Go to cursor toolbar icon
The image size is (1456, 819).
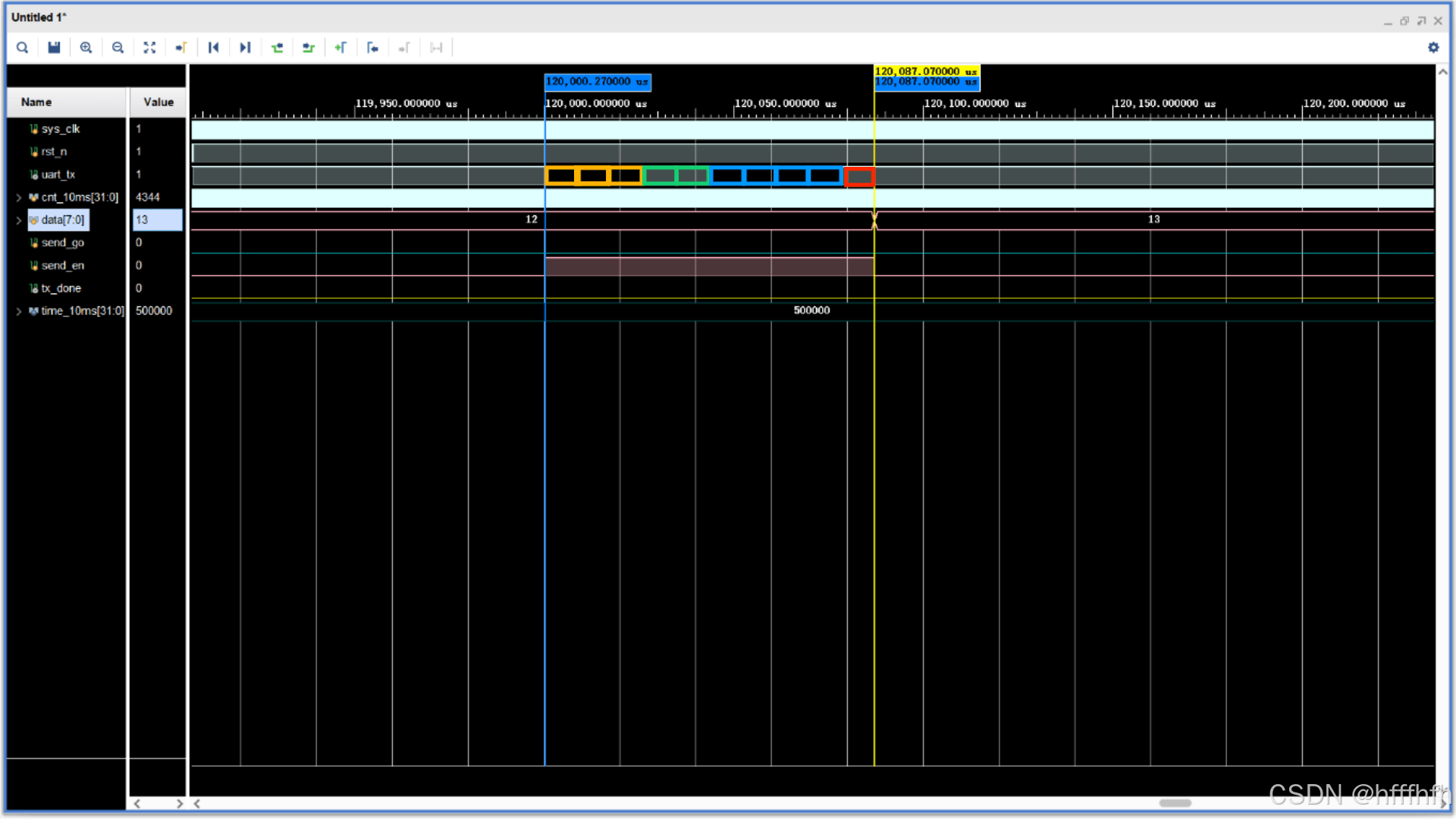[x=181, y=48]
